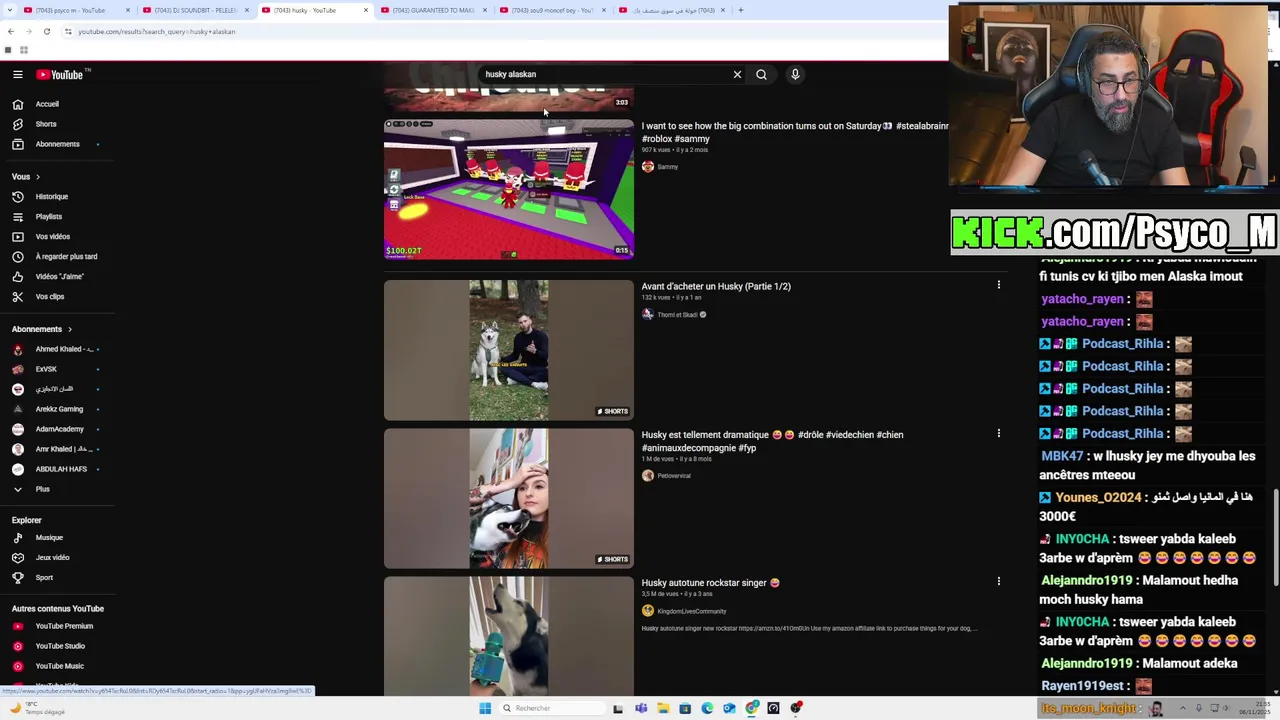Switch to the DJ SOUNDBIT - PELELE tab
This screenshot has height=720, width=1280.
194,10
